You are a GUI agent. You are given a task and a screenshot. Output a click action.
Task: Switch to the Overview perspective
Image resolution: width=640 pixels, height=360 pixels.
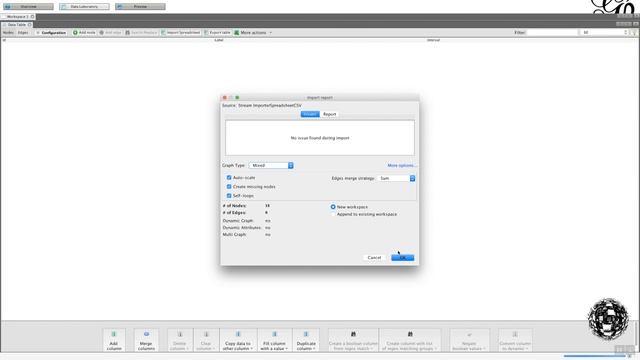coord(28,7)
